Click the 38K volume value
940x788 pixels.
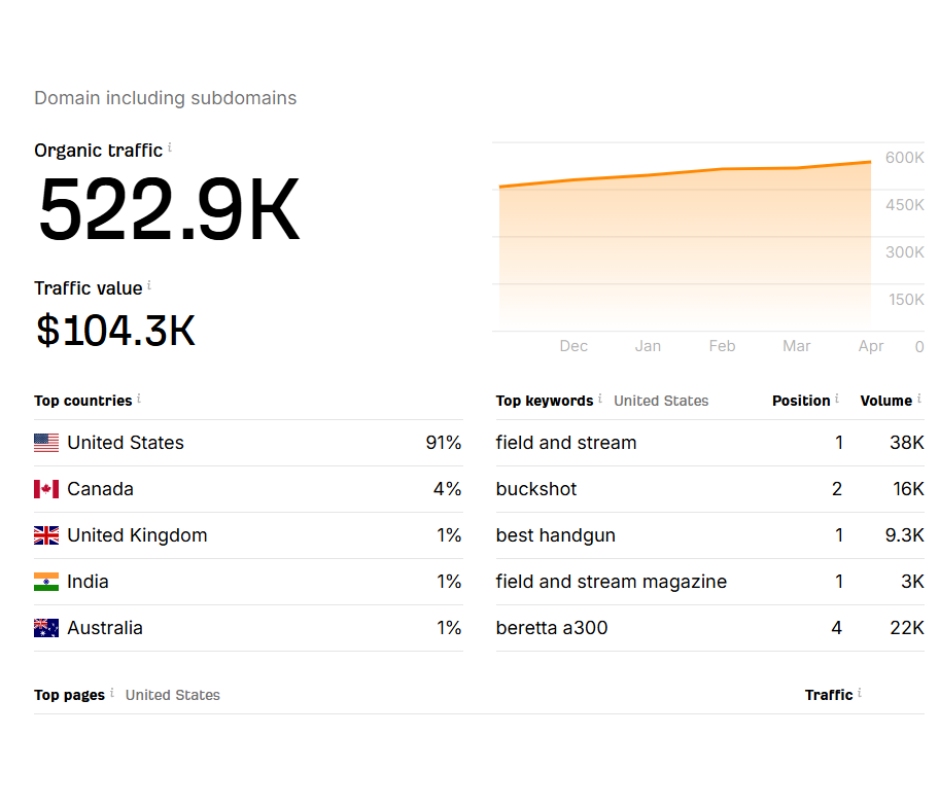tap(906, 443)
